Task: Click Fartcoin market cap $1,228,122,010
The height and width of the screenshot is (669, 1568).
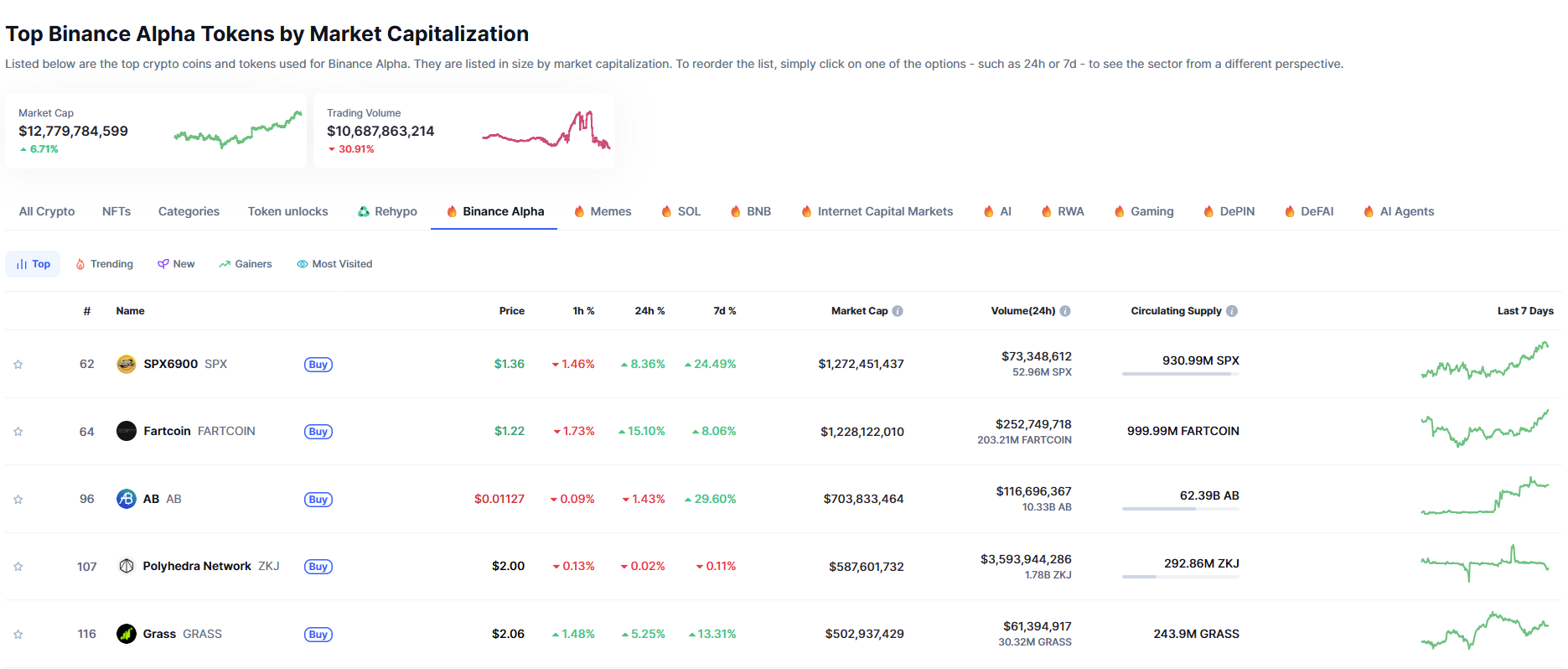Action: tap(862, 432)
